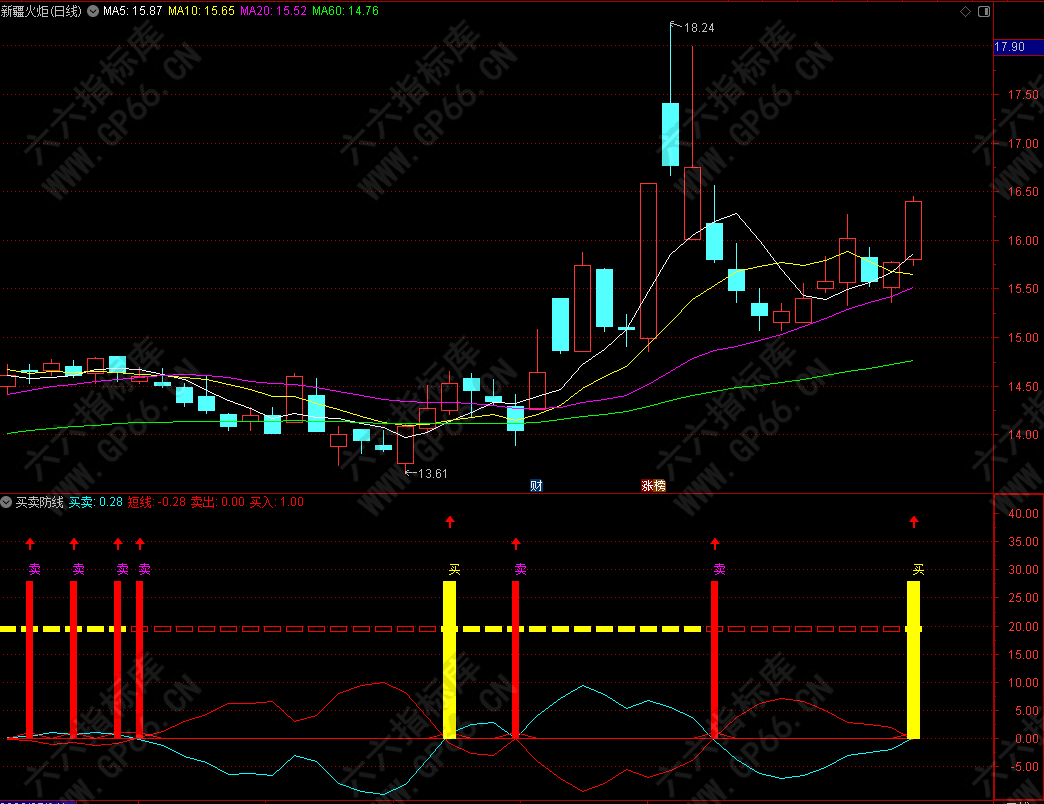This screenshot has height=804, width=1044.
Task: Click the 卖出: 0.00 value
Action: click(x=218, y=502)
